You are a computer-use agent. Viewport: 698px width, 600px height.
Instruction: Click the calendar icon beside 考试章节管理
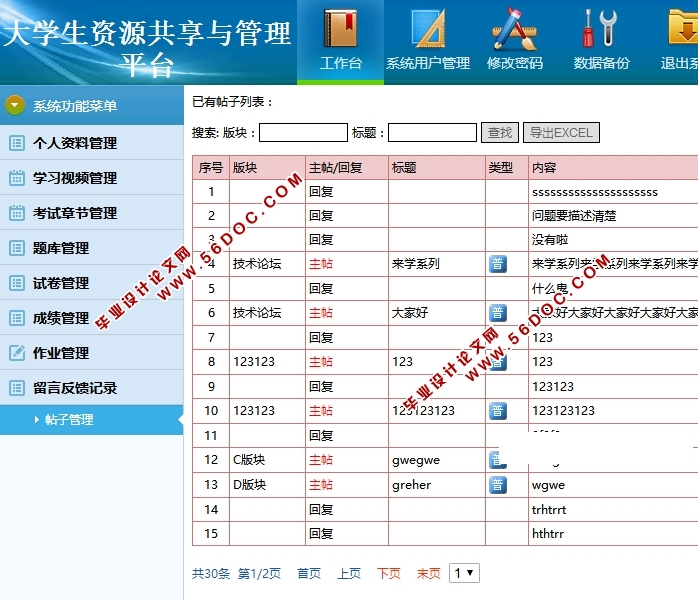tap(17, 213)
